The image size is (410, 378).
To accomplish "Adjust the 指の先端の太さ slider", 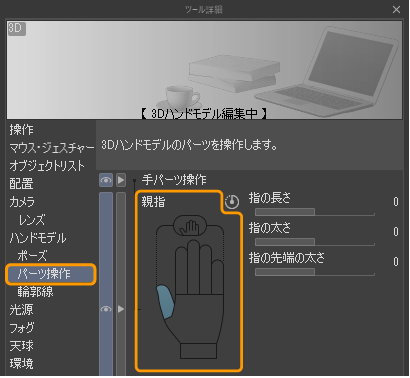I will pyautogui.click(x=315, y=272).
